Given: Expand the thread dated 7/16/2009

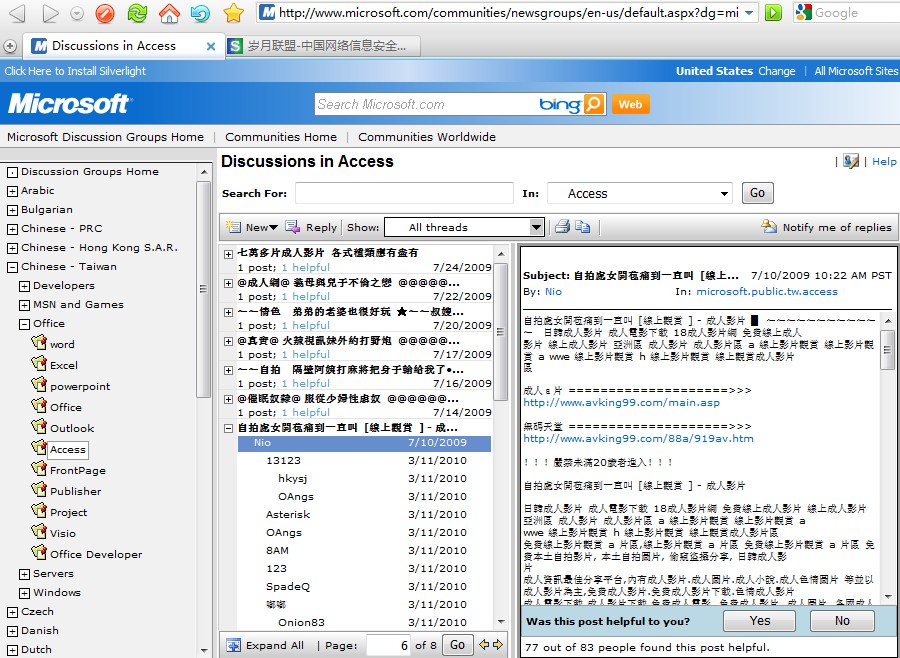Looking at the screenshot, I should pyautogui.click(x=228, y=370).
